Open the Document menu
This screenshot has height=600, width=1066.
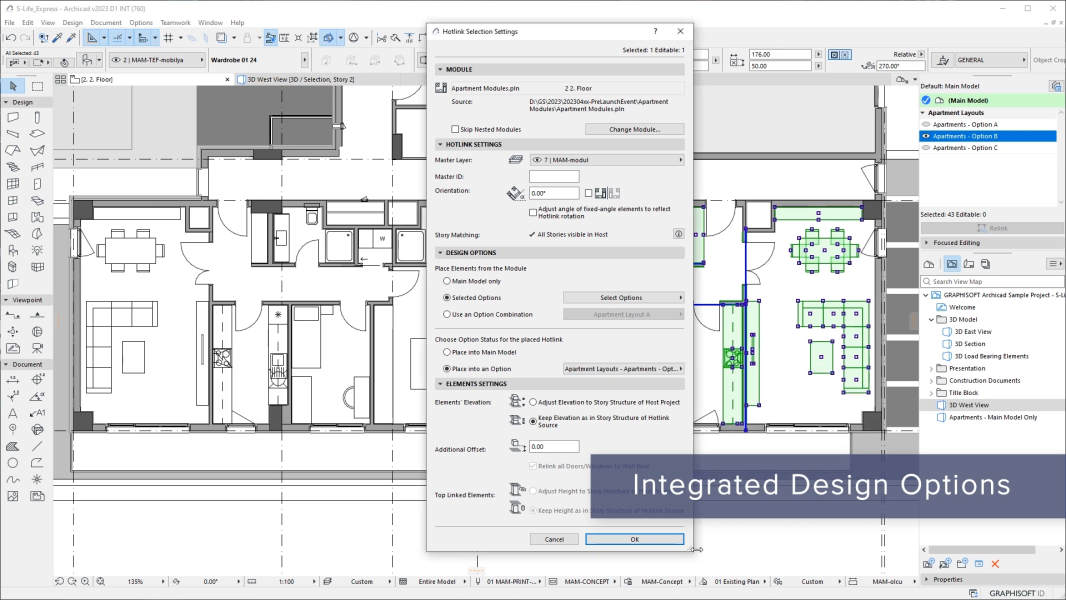tap(106, 22)
